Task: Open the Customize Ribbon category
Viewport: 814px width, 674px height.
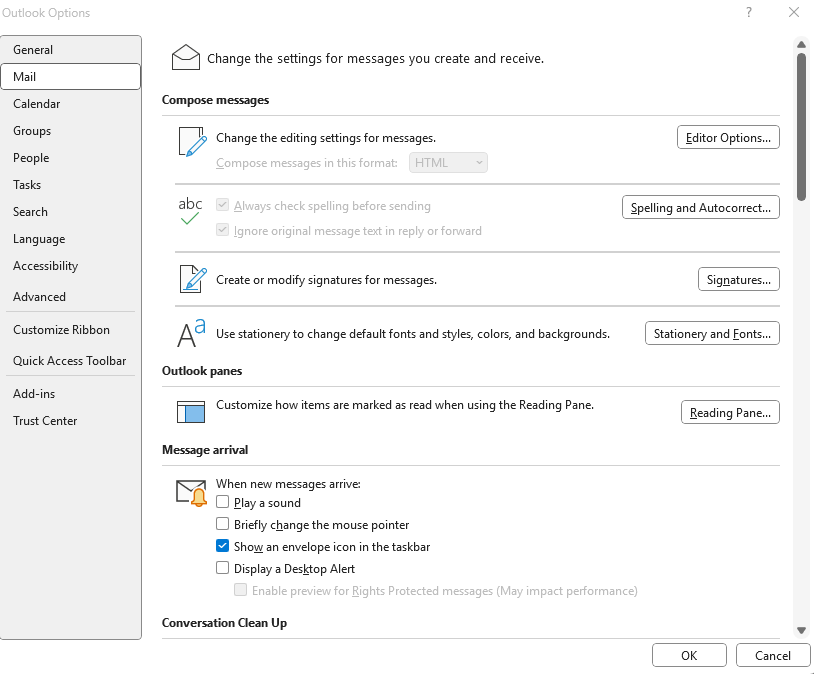Action: pyautogui.click(x=71, y=330)
